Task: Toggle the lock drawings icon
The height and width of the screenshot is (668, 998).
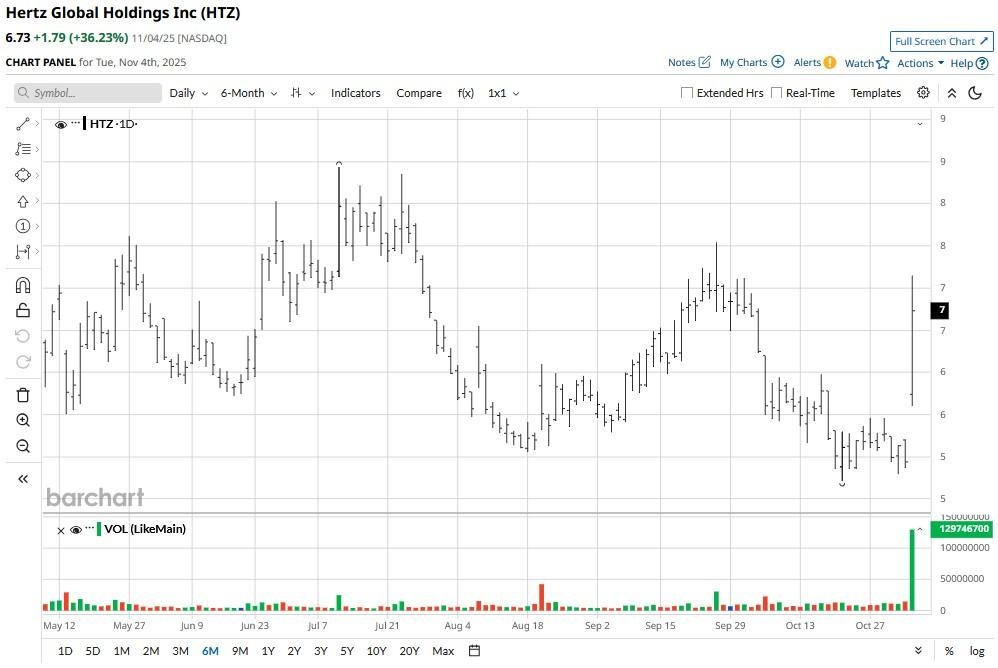Action: [23, 310]
